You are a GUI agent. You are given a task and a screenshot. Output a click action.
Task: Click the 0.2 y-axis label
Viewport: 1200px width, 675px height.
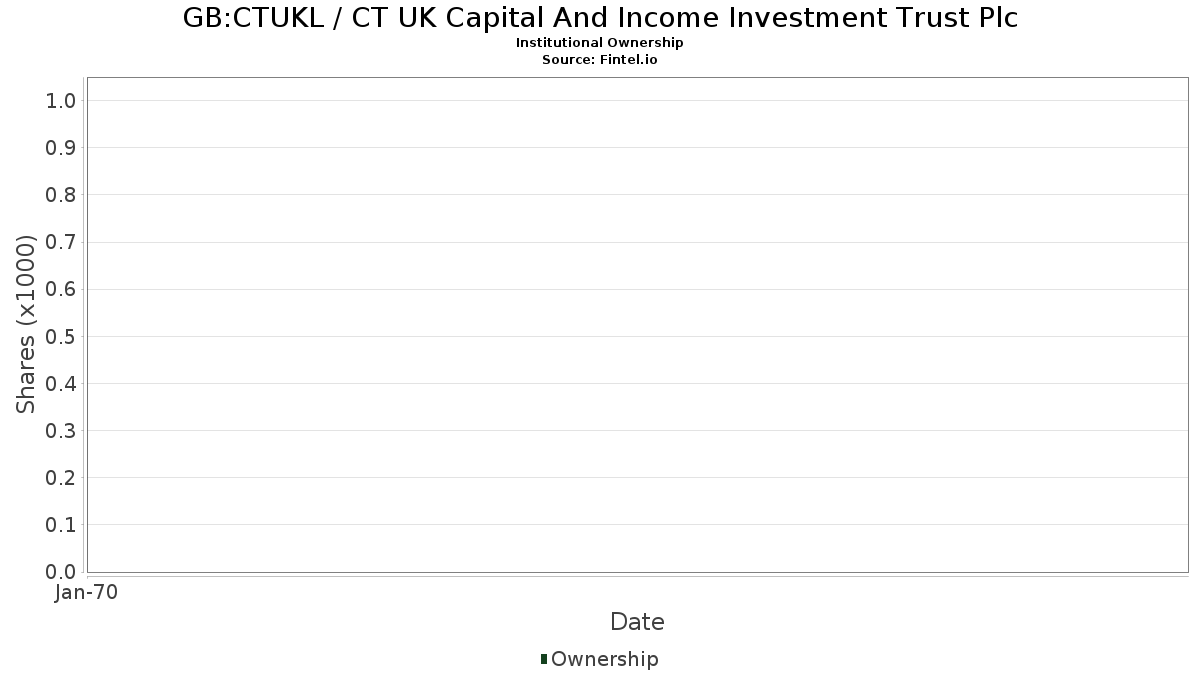61,477
